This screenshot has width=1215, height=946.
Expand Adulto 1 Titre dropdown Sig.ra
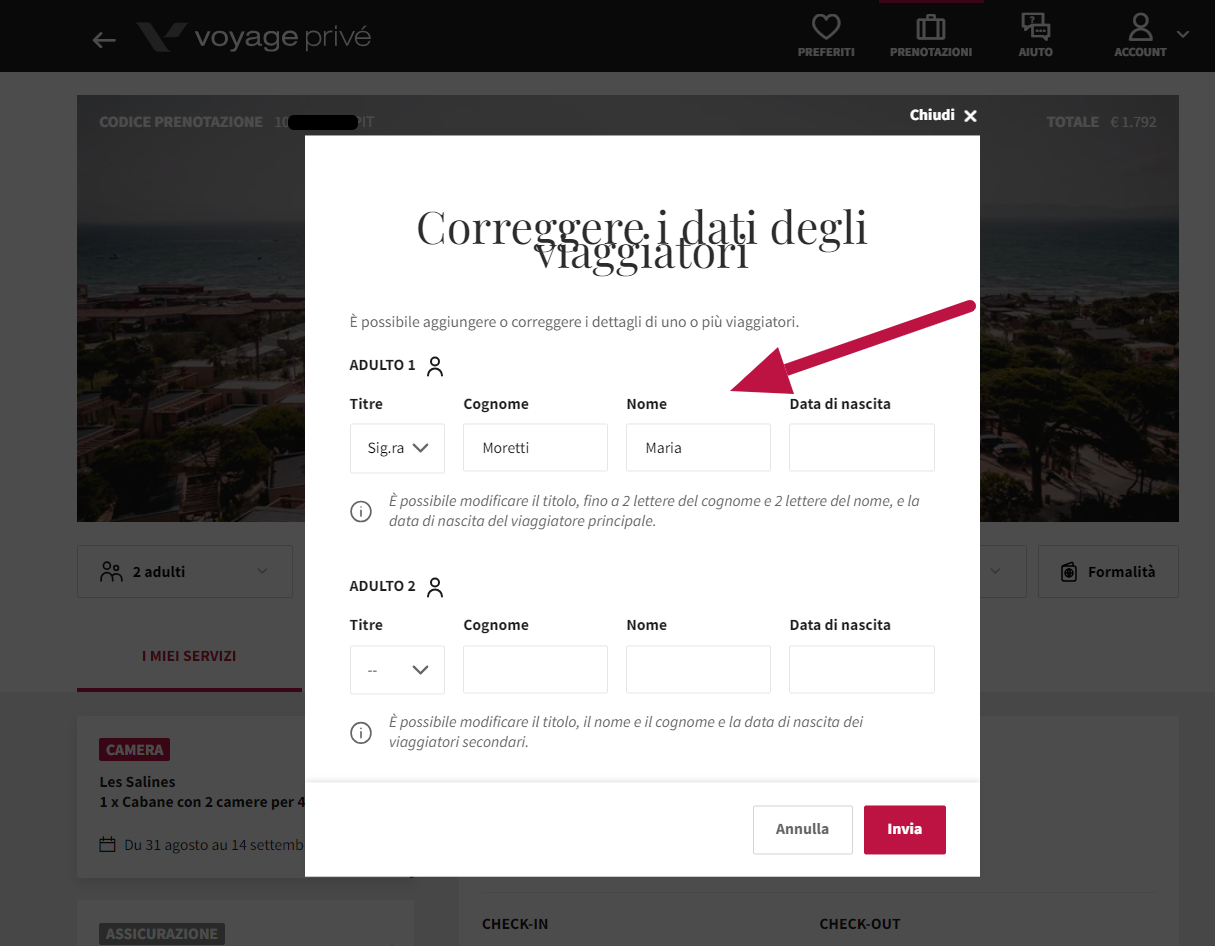[x=397, y=448]
